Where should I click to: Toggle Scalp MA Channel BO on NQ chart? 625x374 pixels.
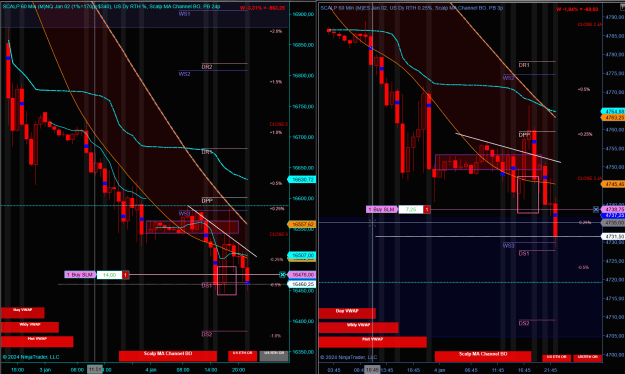coord(168,356)
